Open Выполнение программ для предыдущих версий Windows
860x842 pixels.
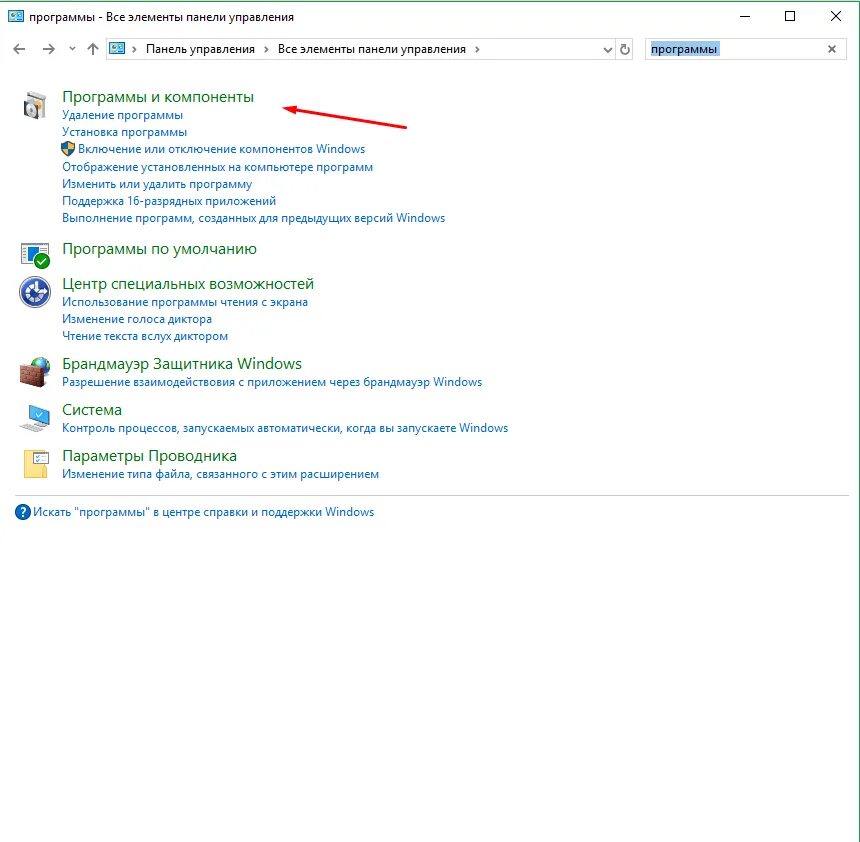pos(253,218)
